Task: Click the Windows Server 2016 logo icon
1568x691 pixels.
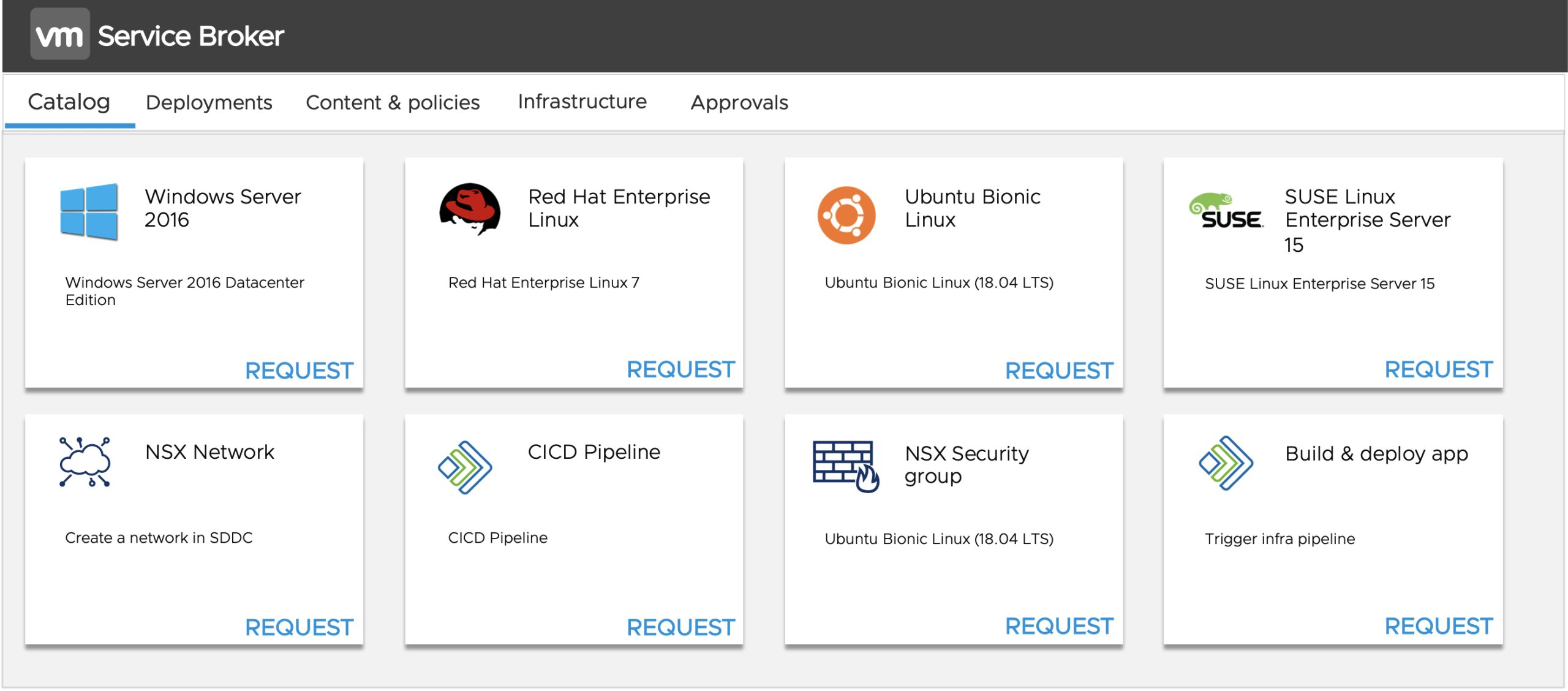Action: click(x=89, y=211)
